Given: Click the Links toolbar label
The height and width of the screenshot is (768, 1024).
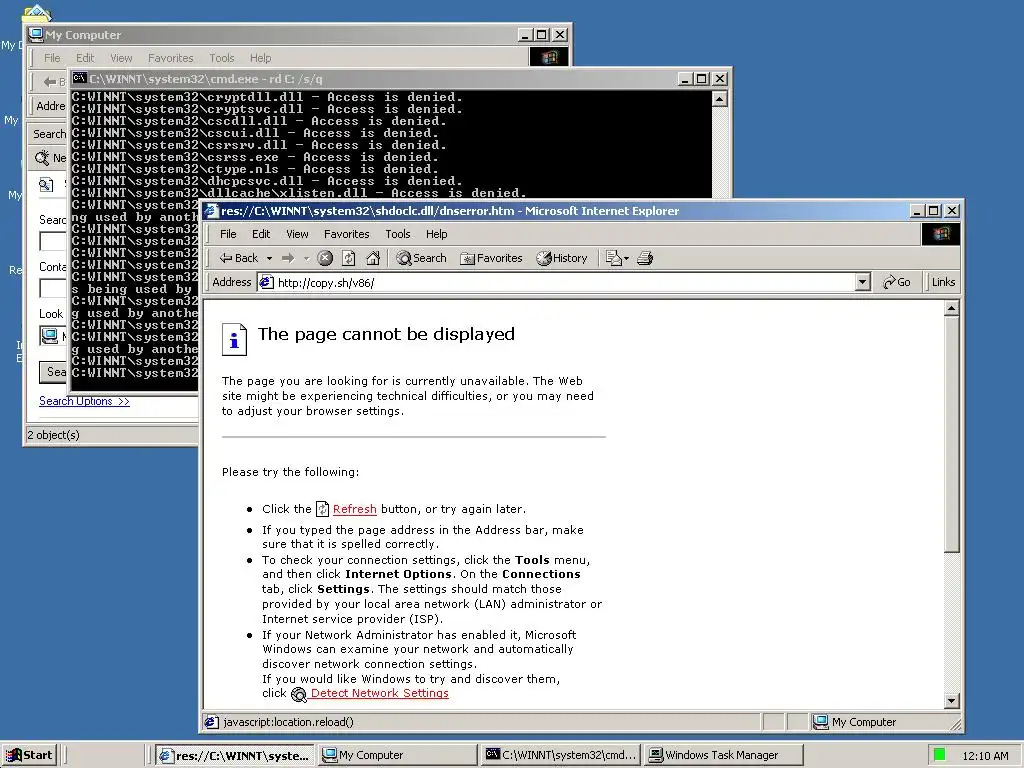Looking at the screenshot, I should pos(943,282).
